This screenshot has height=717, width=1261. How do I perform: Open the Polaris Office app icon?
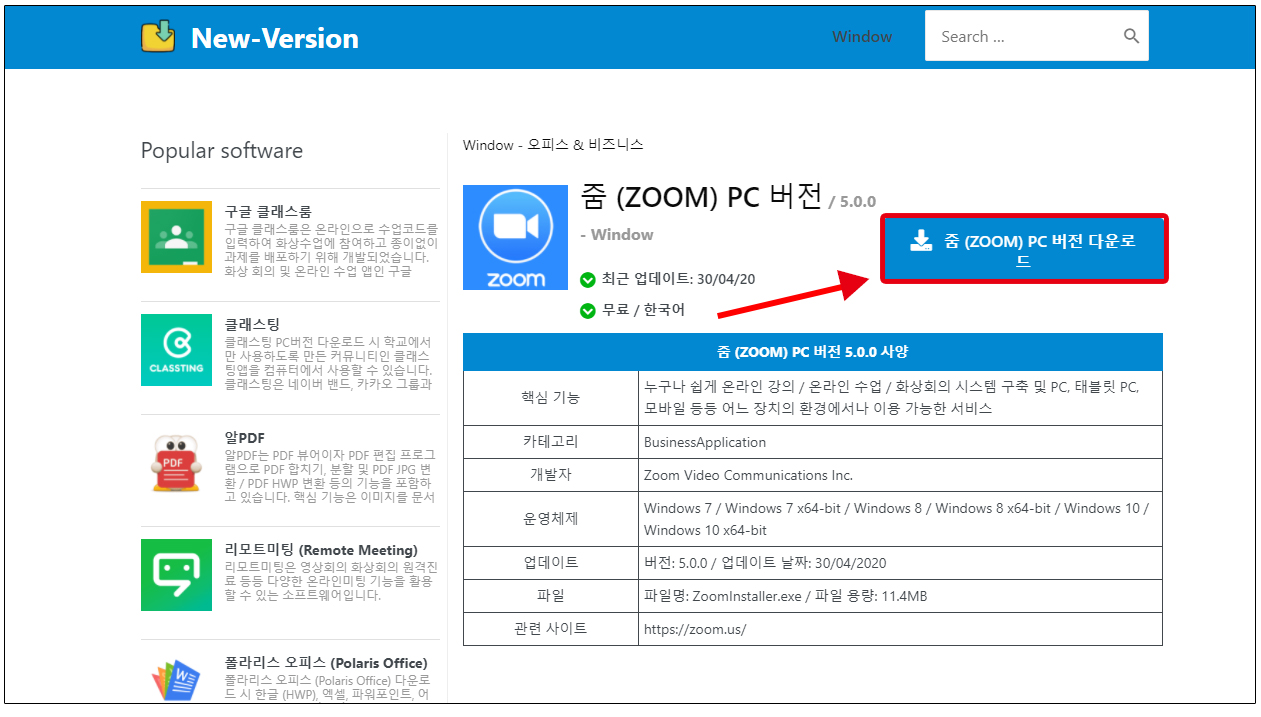[176, 680]
